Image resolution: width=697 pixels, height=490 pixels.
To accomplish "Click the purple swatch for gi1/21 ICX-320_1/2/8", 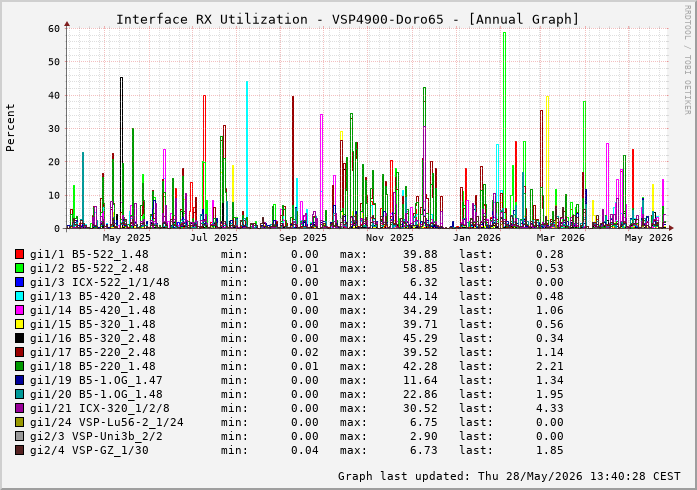I will coord(19,408).
